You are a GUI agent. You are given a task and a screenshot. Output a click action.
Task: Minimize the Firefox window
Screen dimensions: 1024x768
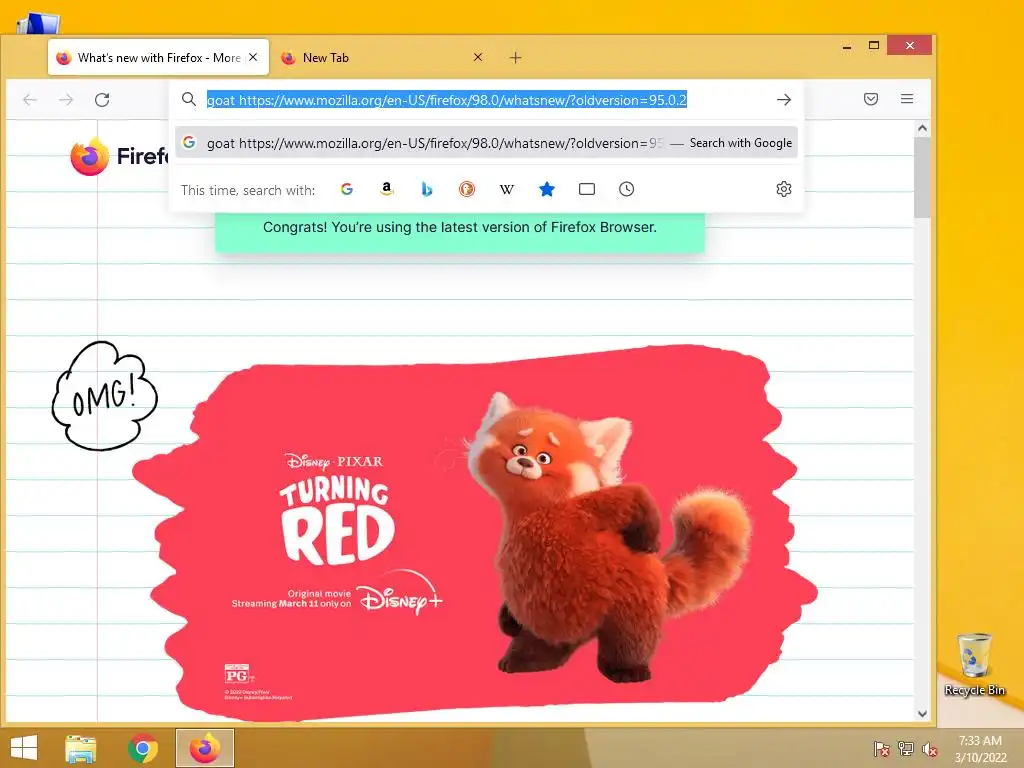847,46
